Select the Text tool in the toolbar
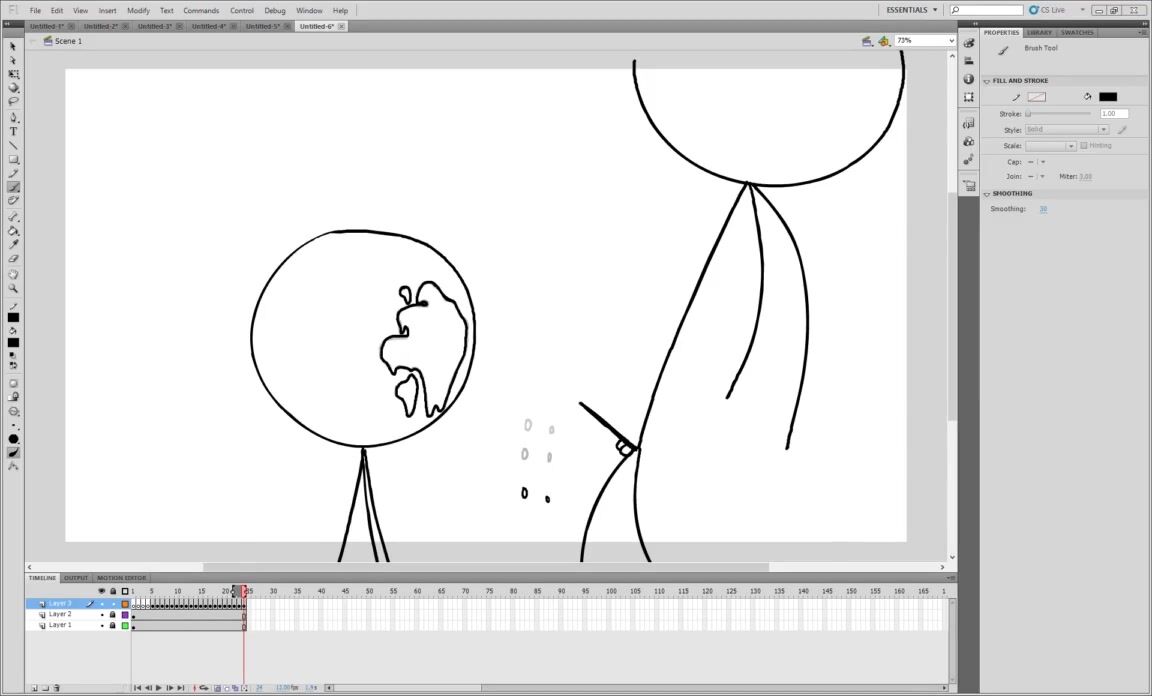 [x=13, y=131]
